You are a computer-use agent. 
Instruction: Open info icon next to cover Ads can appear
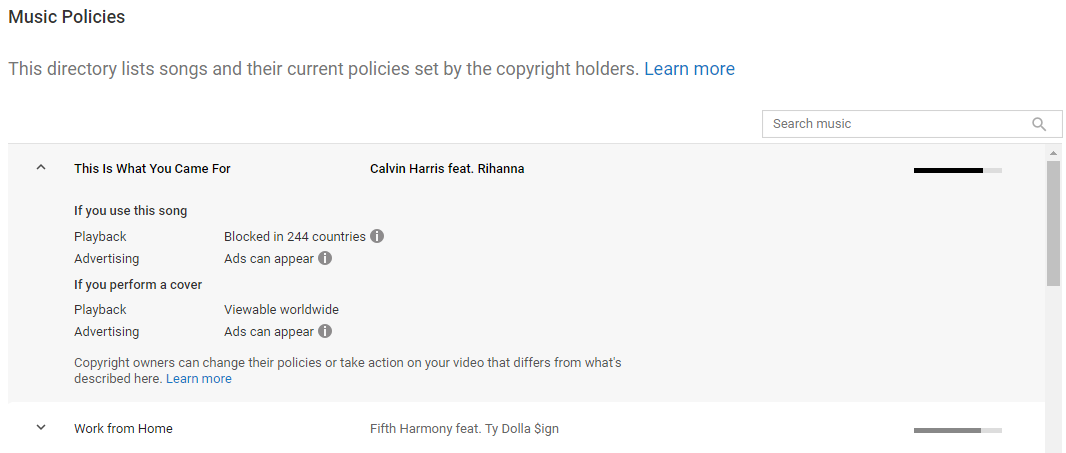point(325,331)
